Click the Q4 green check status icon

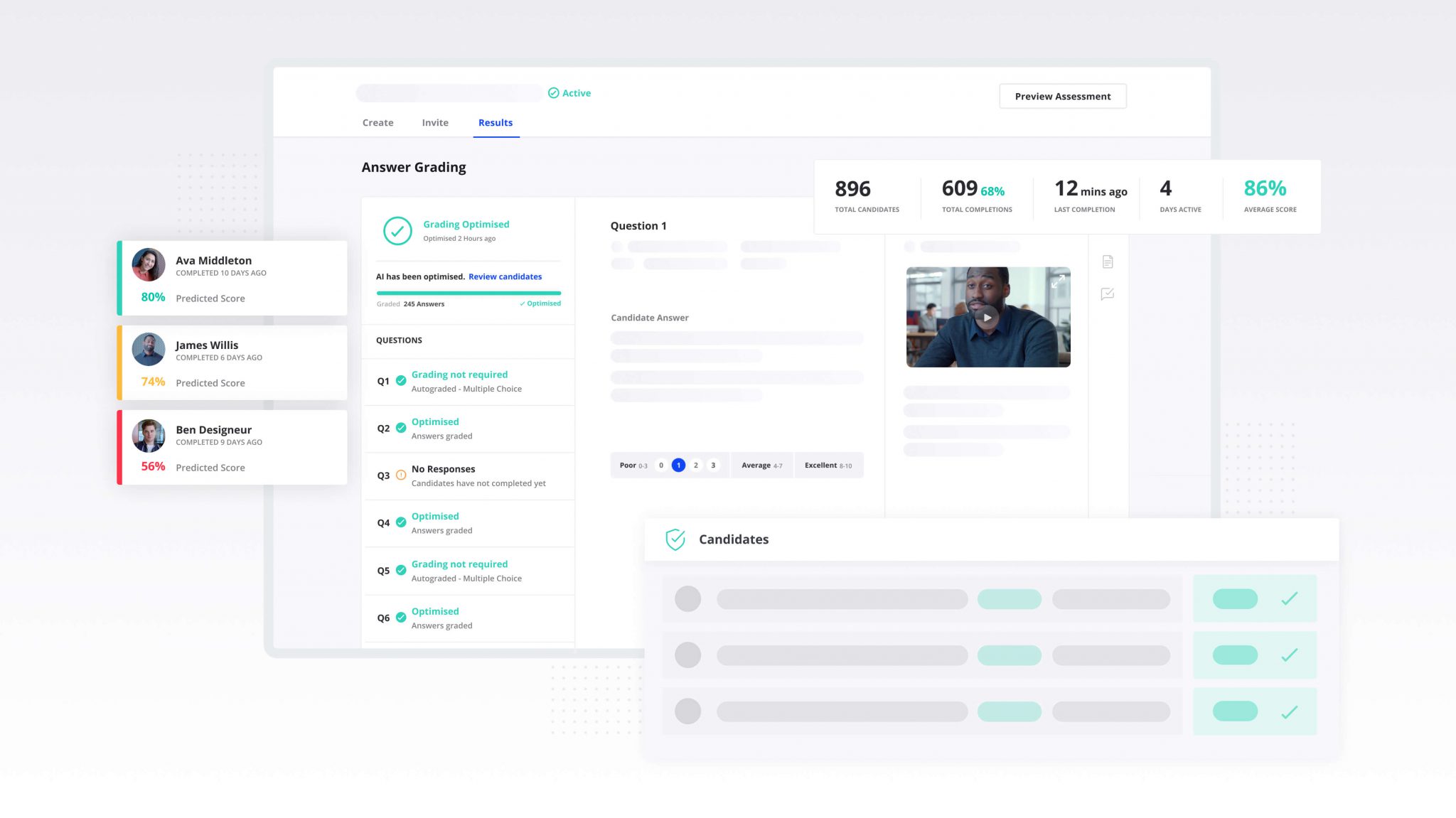(401, 522)
